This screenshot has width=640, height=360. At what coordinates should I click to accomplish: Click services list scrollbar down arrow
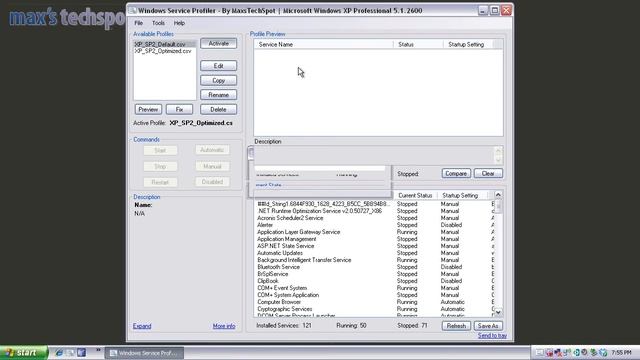pyautogui.click(x=498, y=312)
